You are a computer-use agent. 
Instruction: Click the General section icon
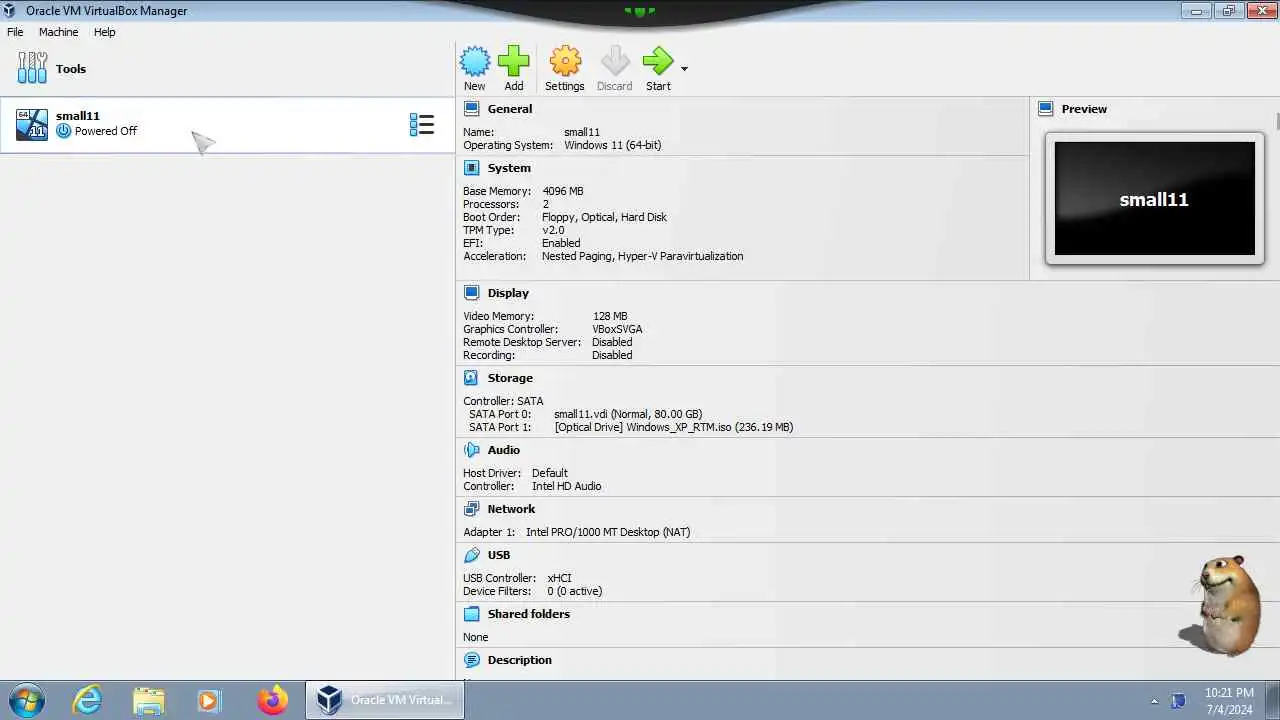coord(471,109)
